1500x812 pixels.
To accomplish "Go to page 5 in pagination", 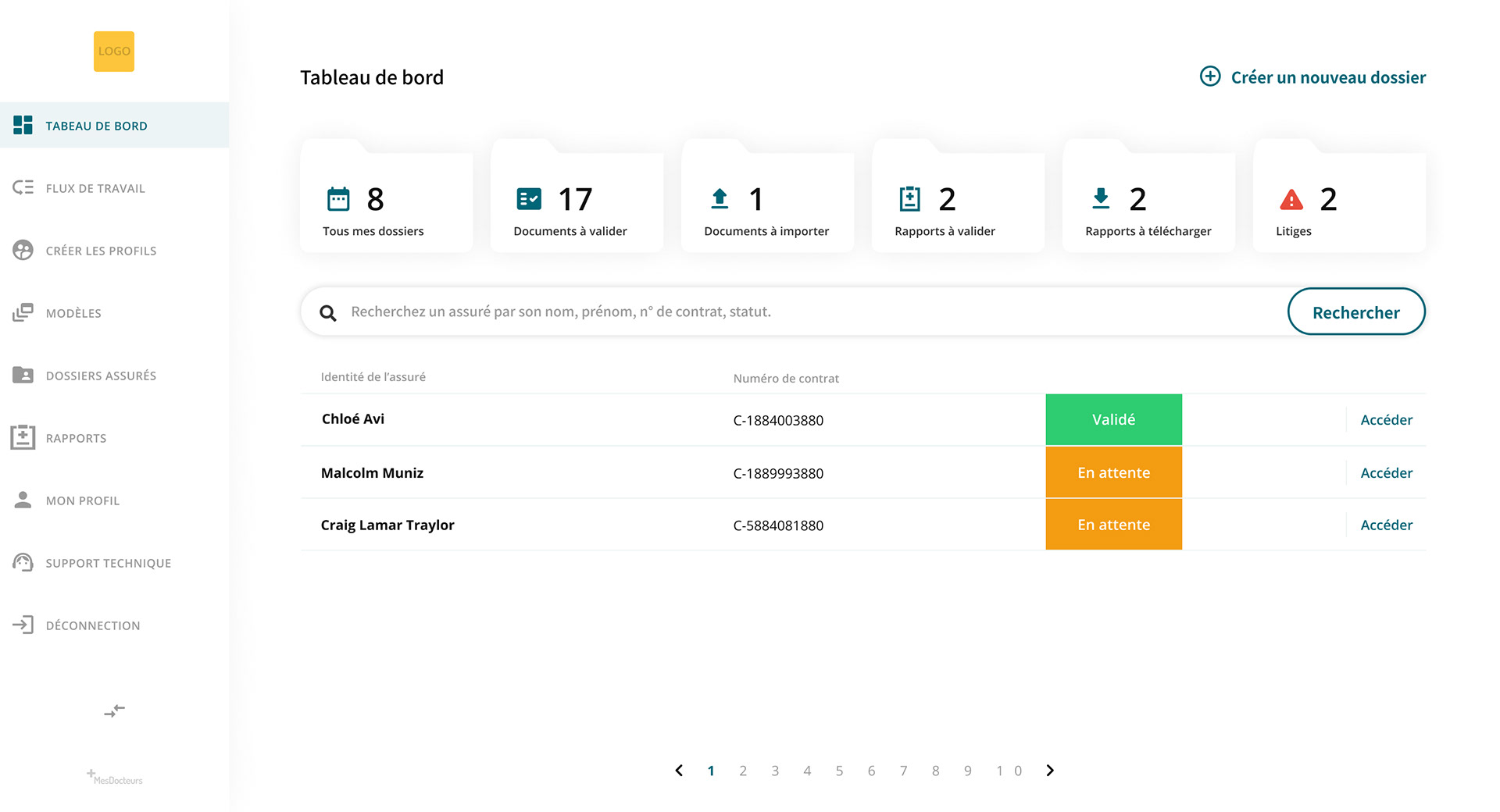I will [x=839, y=771].
